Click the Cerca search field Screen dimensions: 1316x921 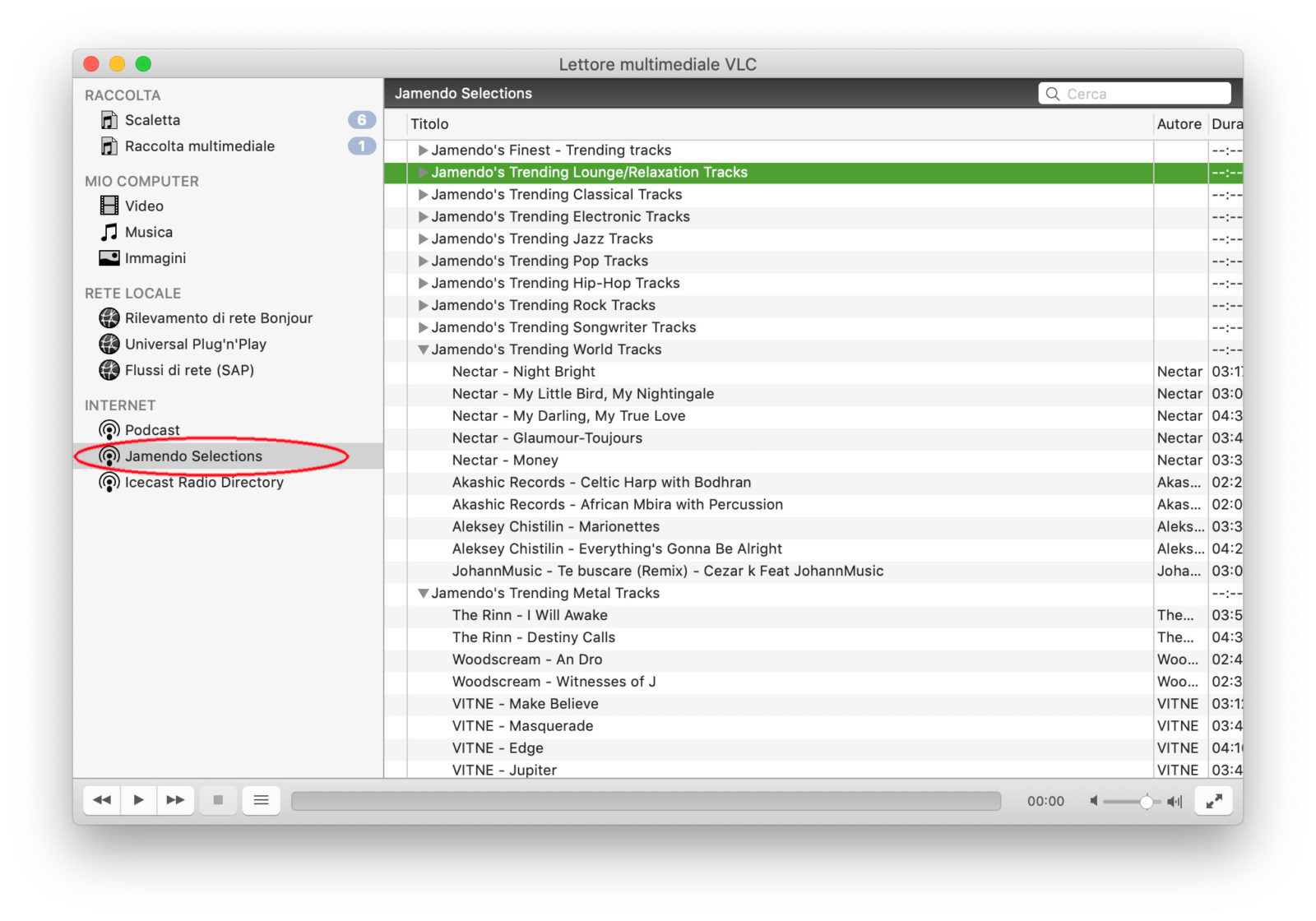tap(1134, 94)
